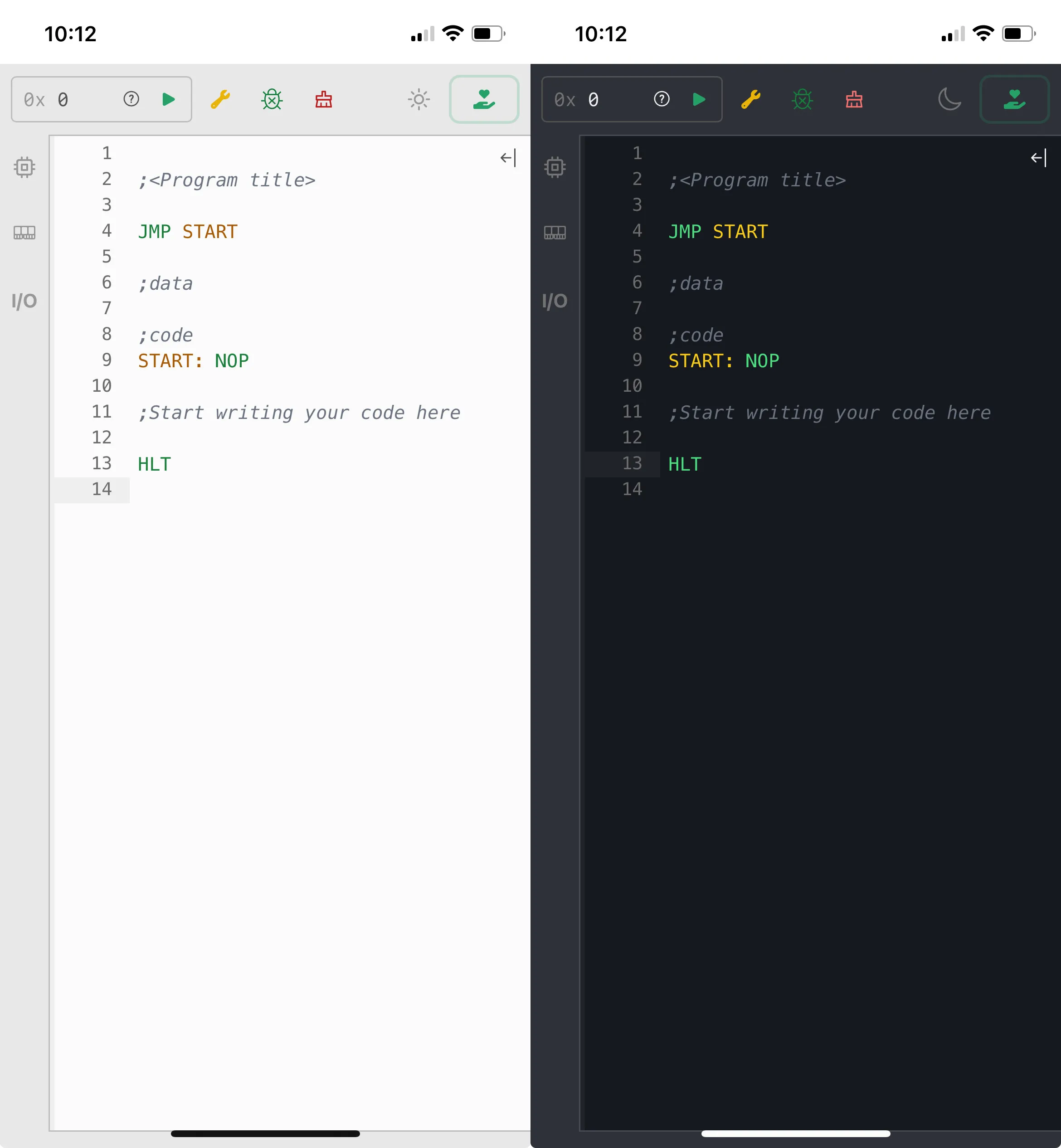Click ';code' comment in dark editor
Viewport: 1061px width, 1148px height.
[696, 335]
